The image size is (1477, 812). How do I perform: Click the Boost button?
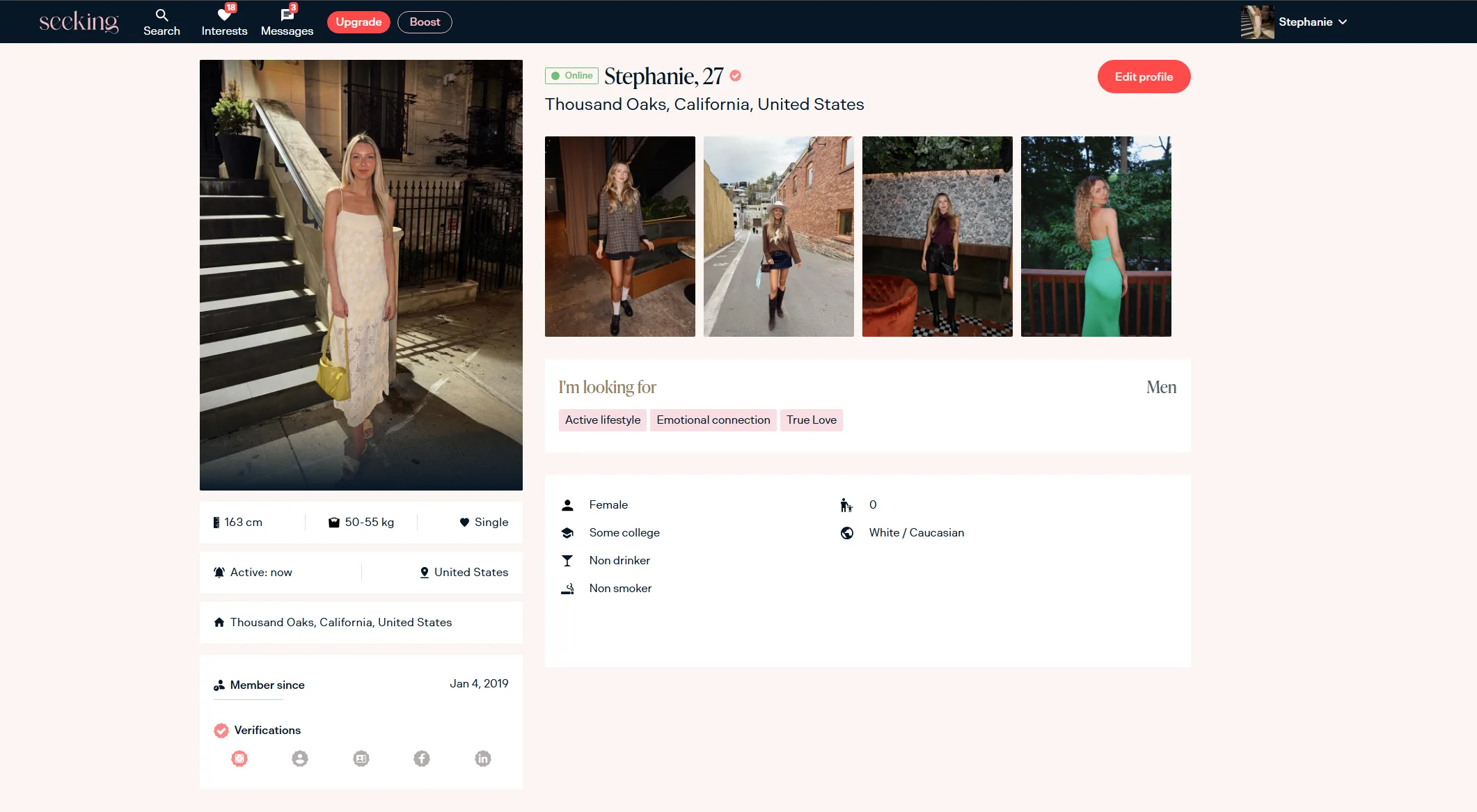[425, 22]
